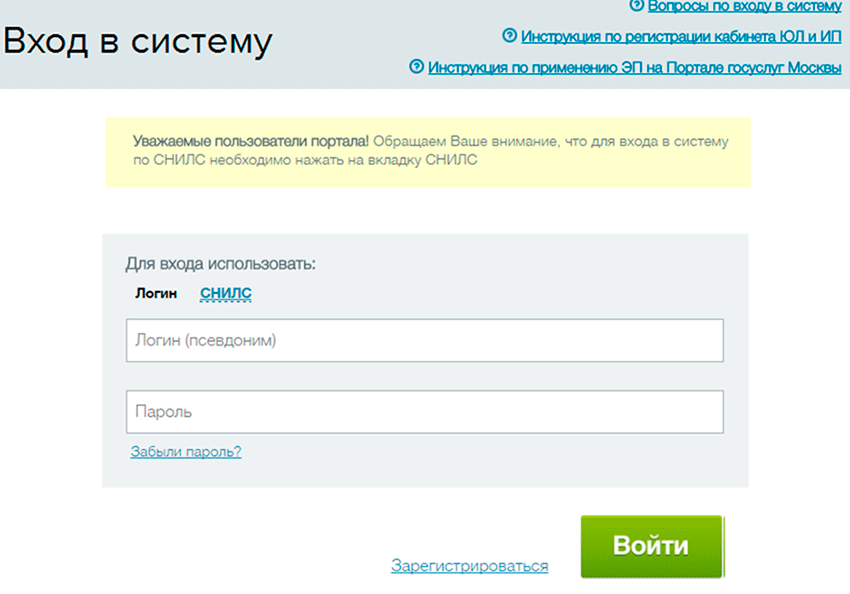Switch to the СНИЛС tab
Screen dimensions: 850x594
coord(226,293)
